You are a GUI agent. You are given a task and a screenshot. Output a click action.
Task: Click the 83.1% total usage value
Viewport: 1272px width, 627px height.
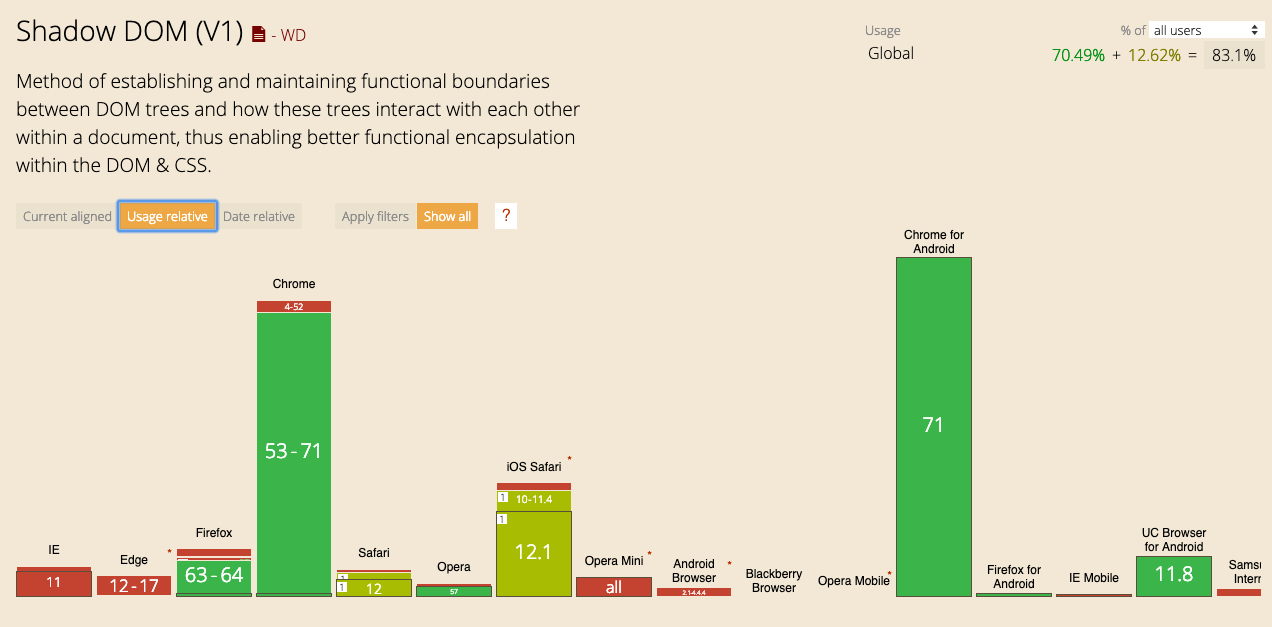pos(1233,55)
